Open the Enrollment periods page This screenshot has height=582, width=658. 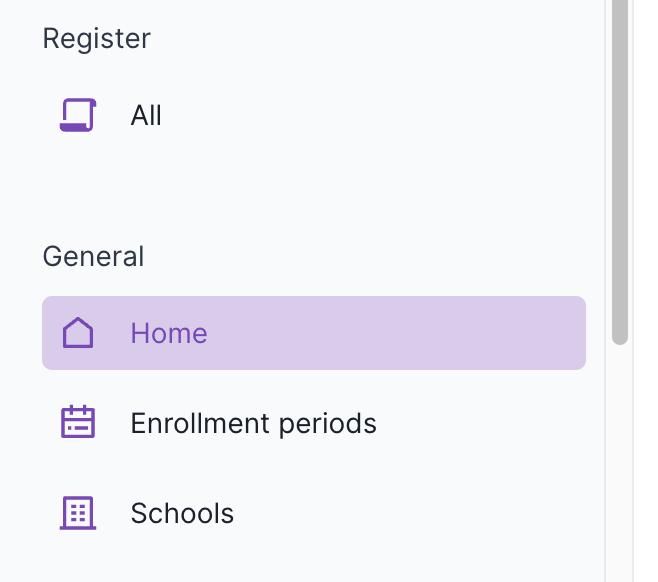253,423
